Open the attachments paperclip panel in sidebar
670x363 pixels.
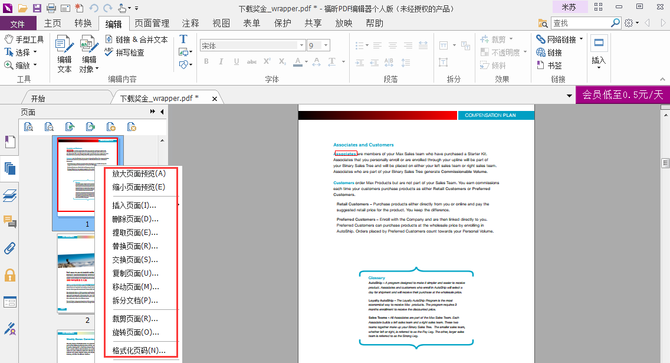(9, 248)
